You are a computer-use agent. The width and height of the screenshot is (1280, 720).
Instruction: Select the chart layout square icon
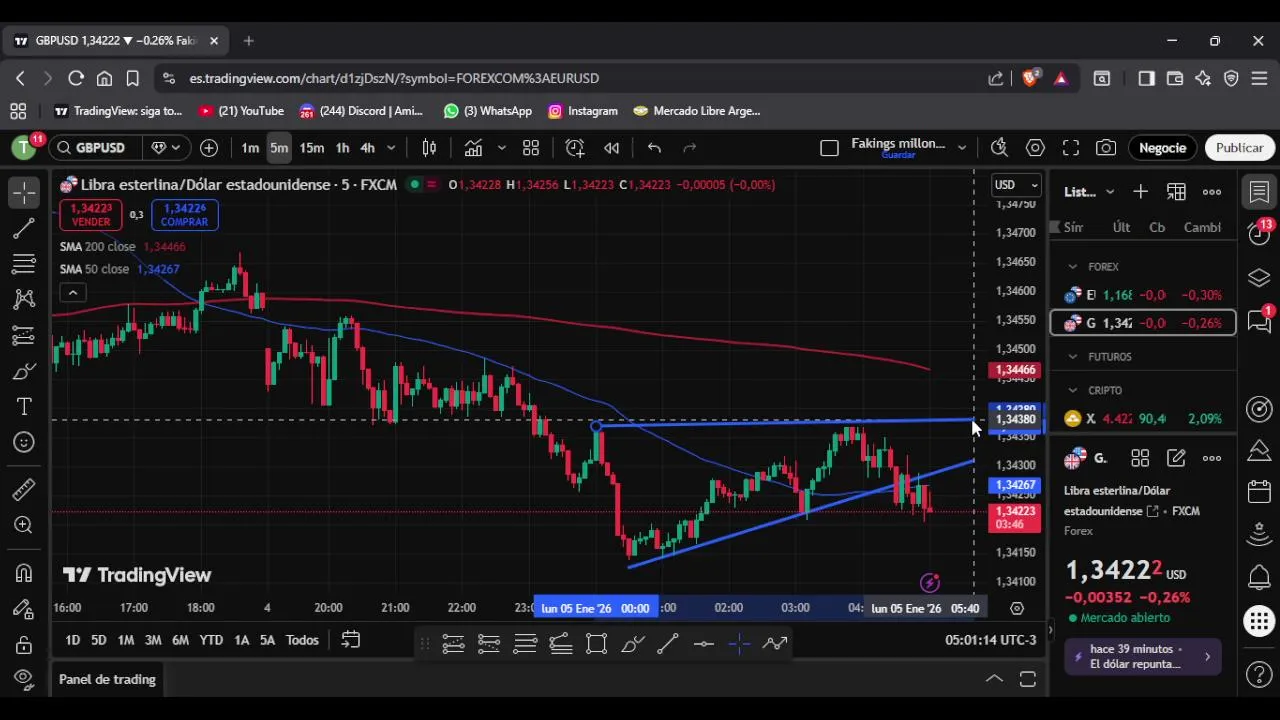coord(829,148)
